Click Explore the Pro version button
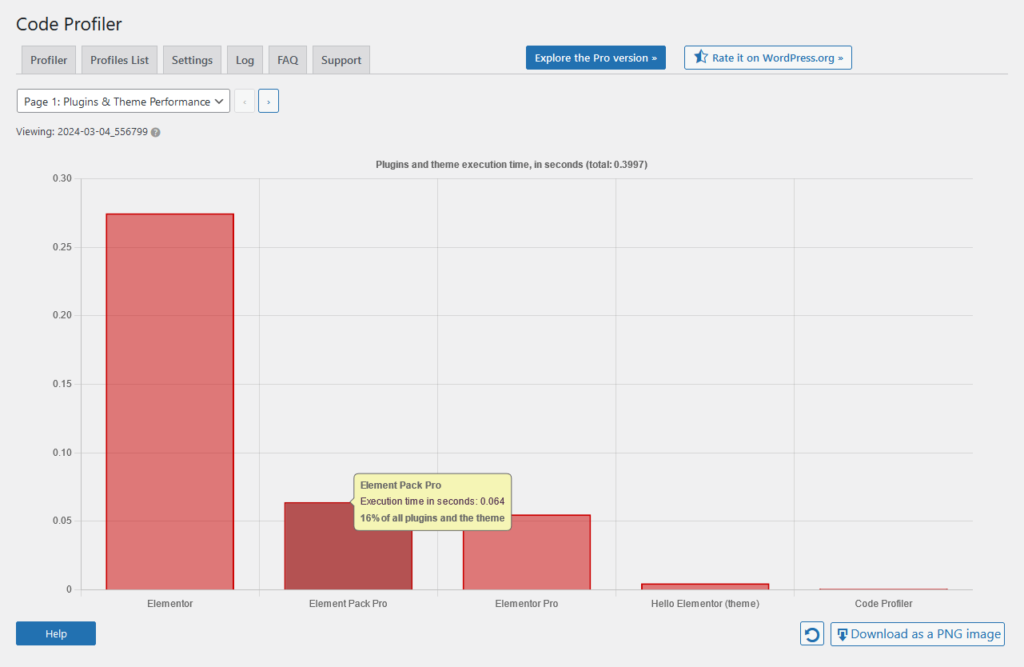1024x667 pixels. 596,57
